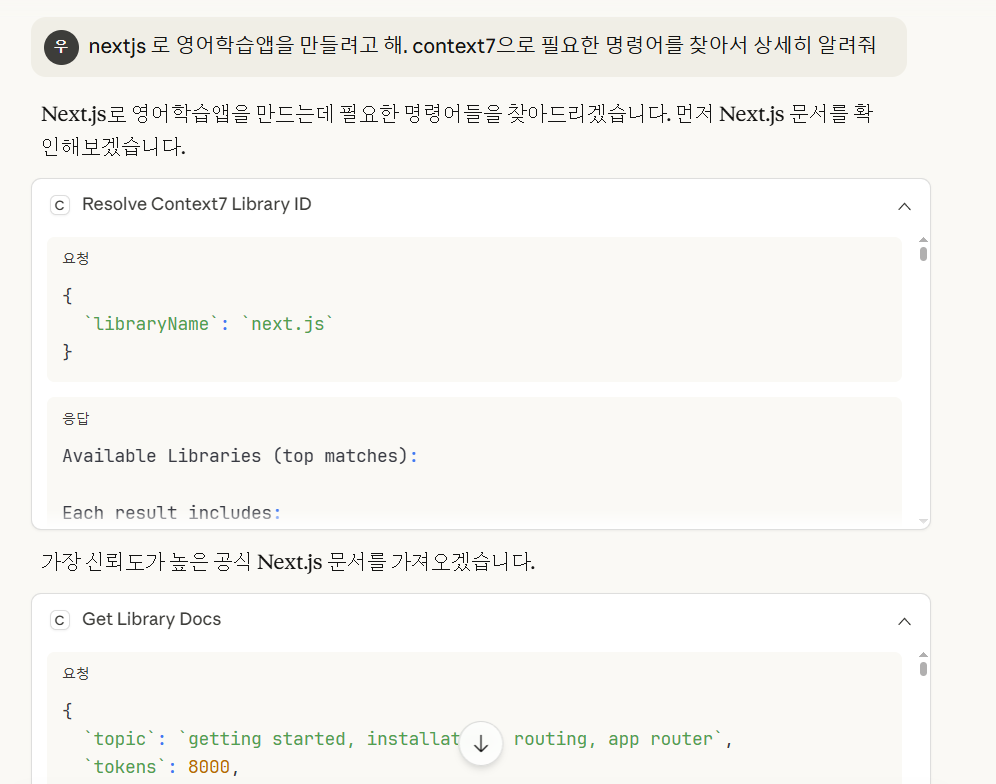Image resolution: width=996 pixels, height=784 pixels.
Task: Collapse the Get Library Docs panel
Action: (x=904, y=621)
